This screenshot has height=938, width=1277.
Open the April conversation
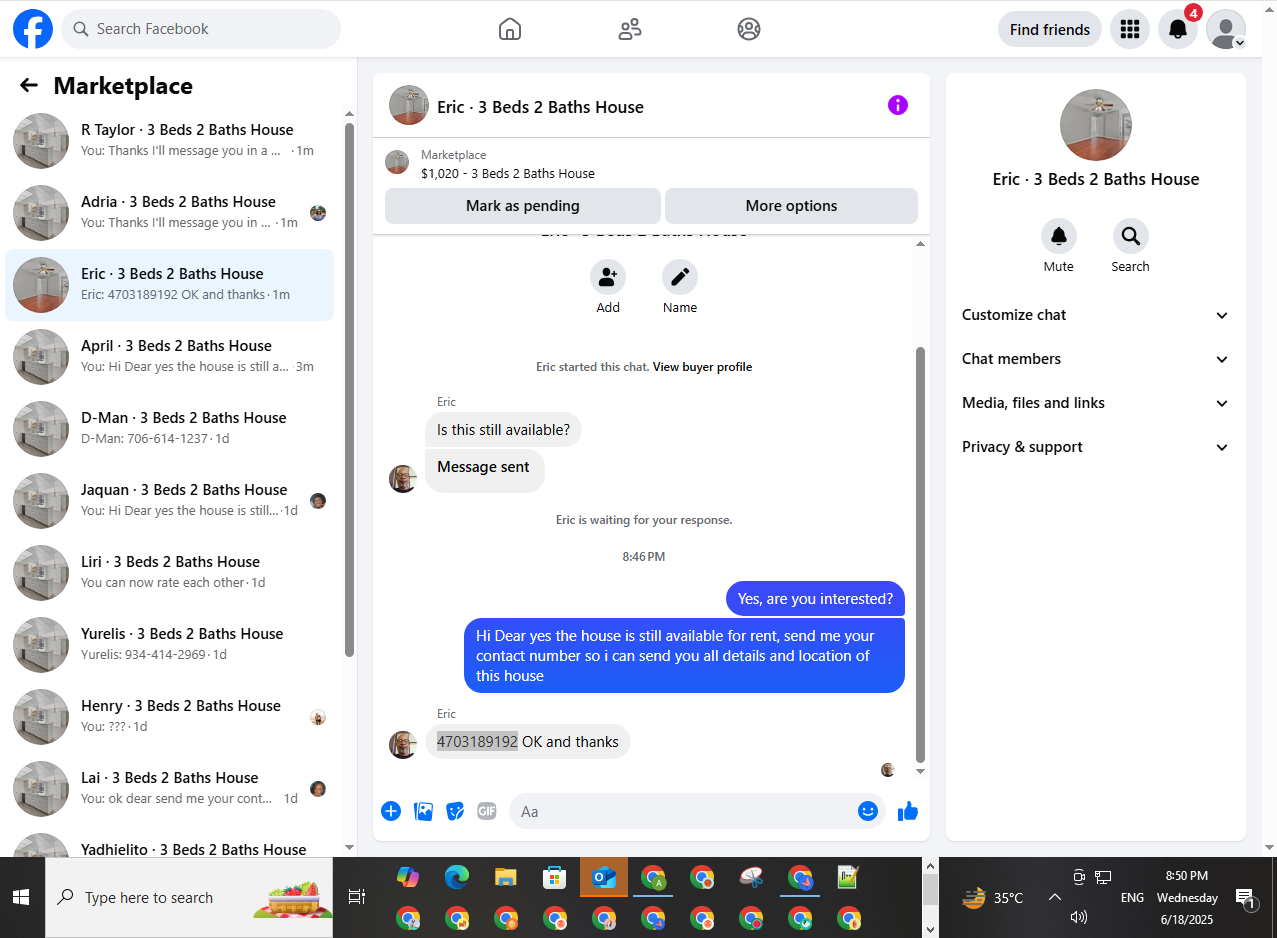(170, 357)
